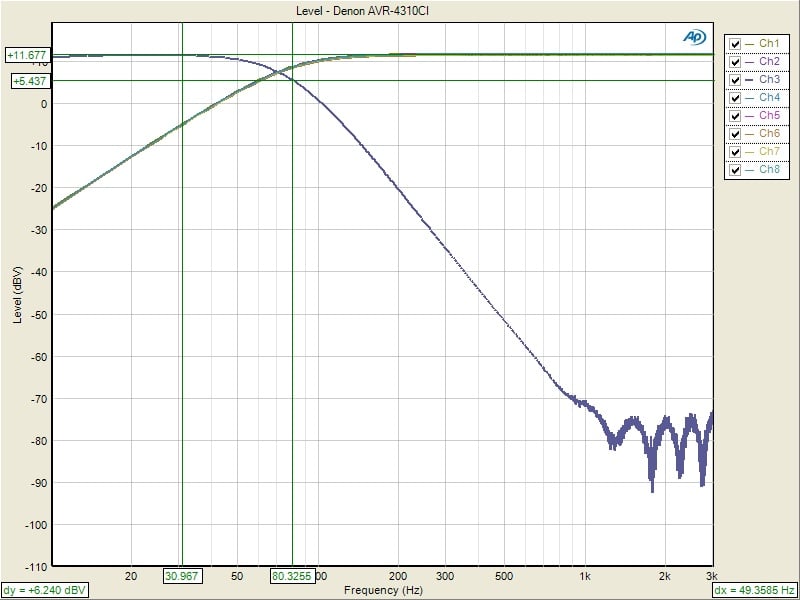The height and width of the screenshot is (600, 800).
Task: Select the +5.437 horizontal cursor label
Action: pyautogui.click(x=29, y=80)
